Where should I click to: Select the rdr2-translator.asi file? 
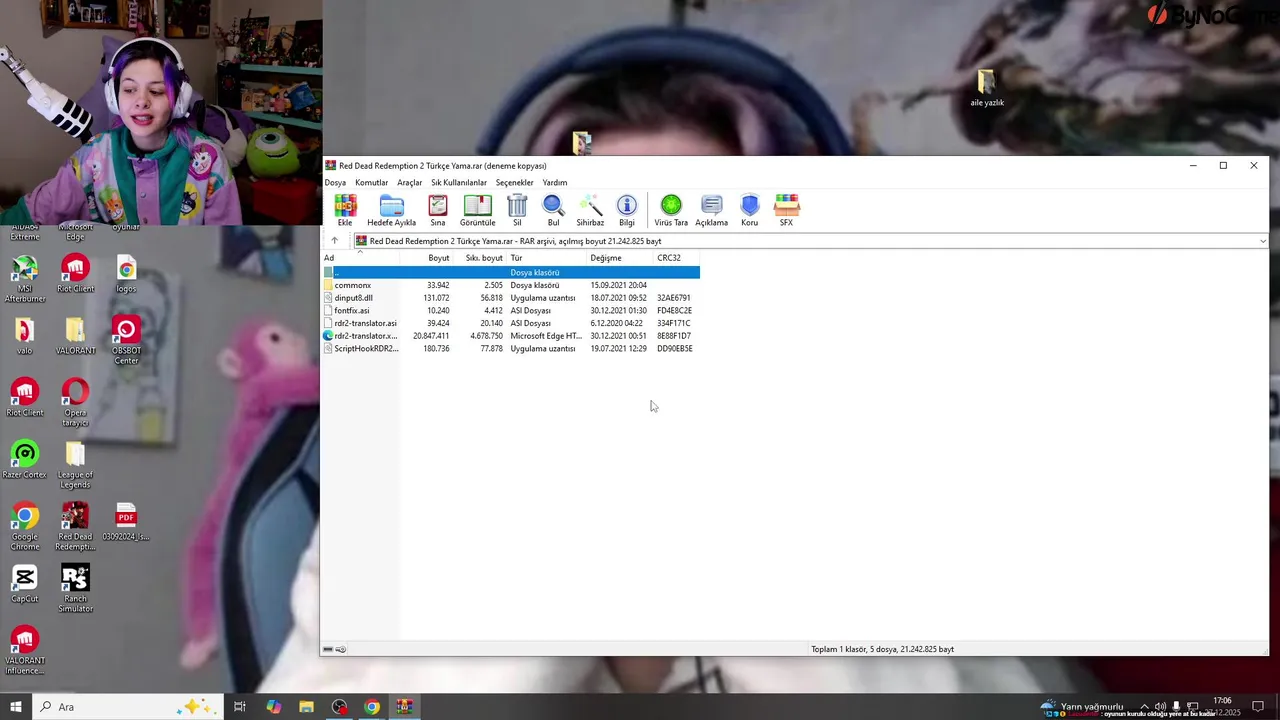tap(511, 323)
